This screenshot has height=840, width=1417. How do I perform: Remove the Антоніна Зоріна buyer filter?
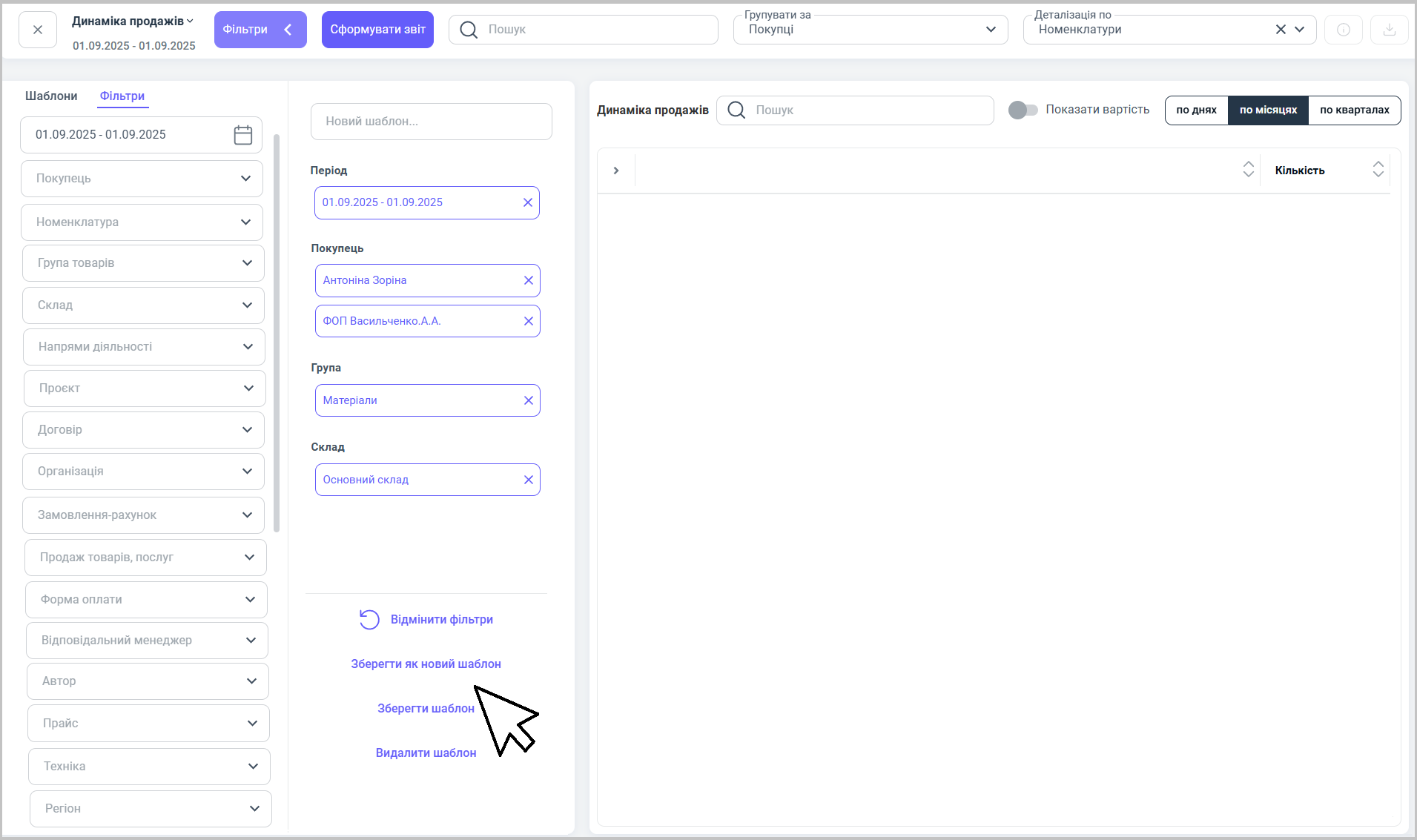(528, 280)
